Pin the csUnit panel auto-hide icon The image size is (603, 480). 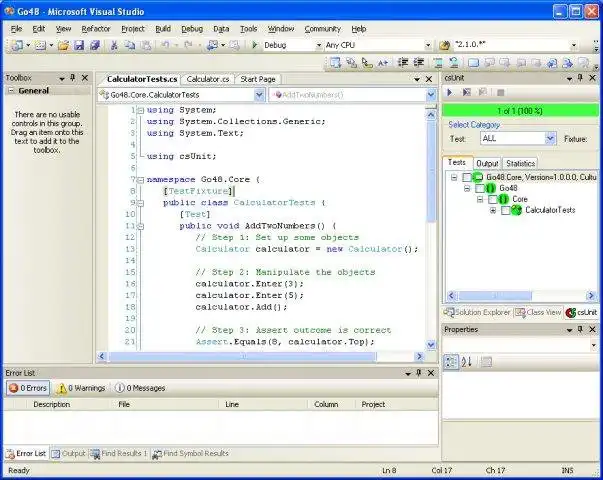pyautogui.click(x=580, y=78)
